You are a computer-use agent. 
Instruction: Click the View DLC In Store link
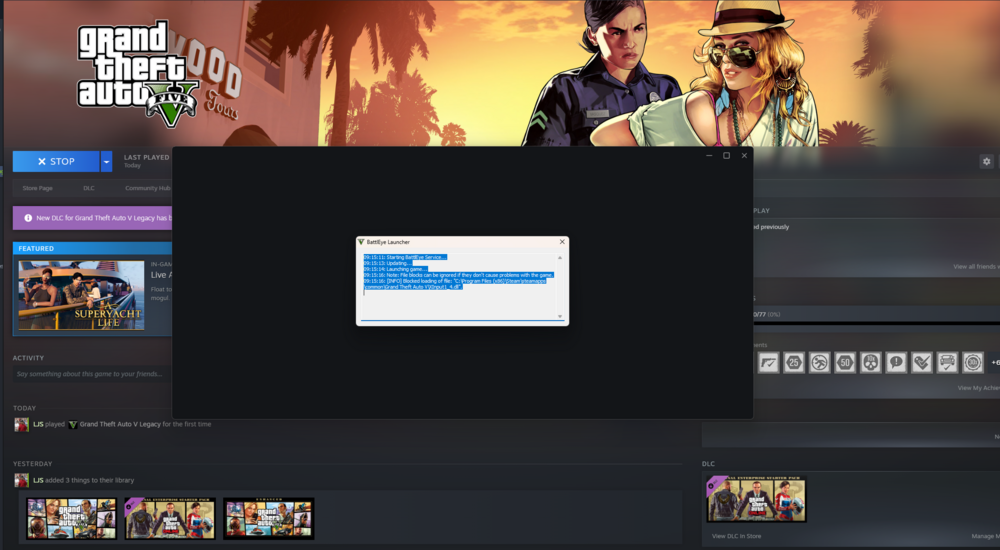pyautogui.click(x=737, y=537)
